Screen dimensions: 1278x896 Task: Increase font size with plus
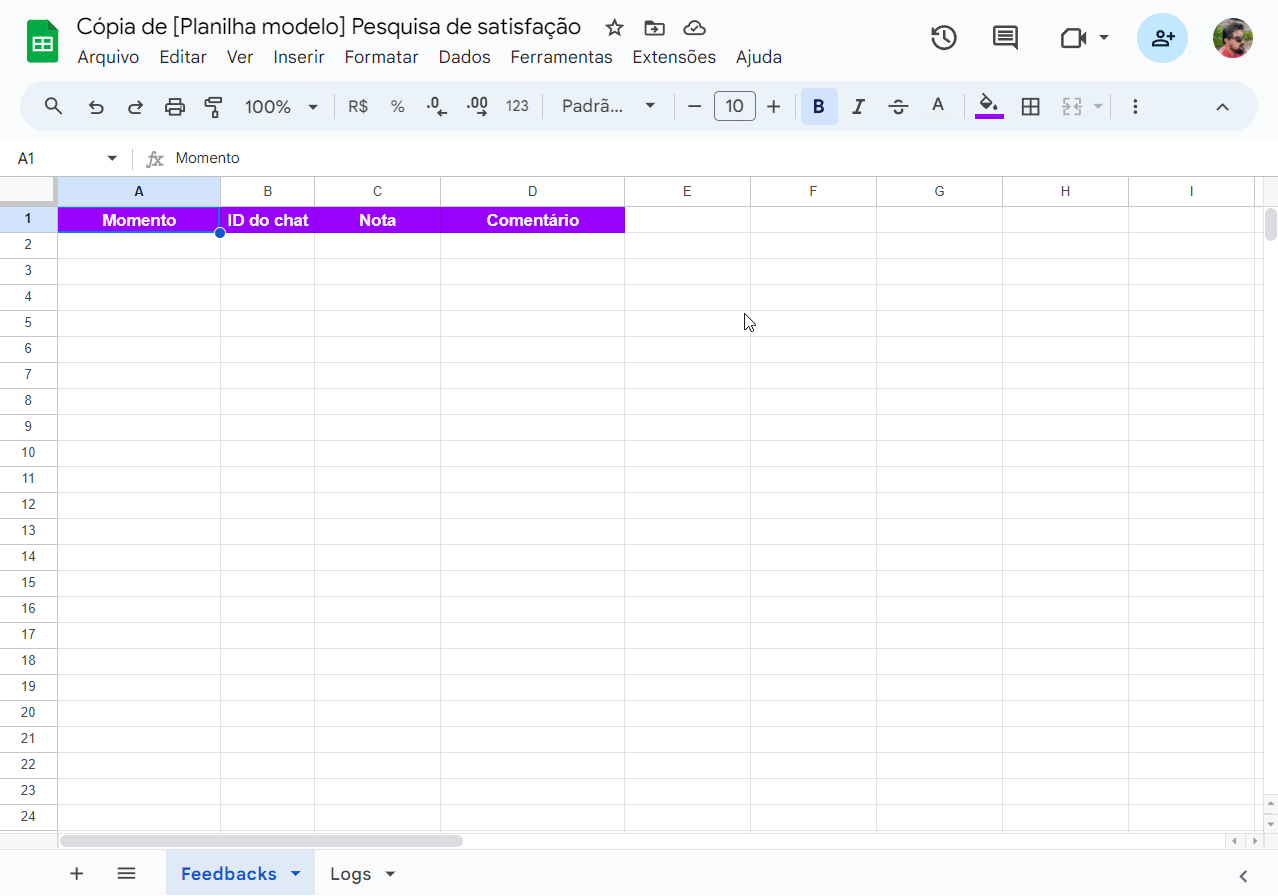pos(773,106)
